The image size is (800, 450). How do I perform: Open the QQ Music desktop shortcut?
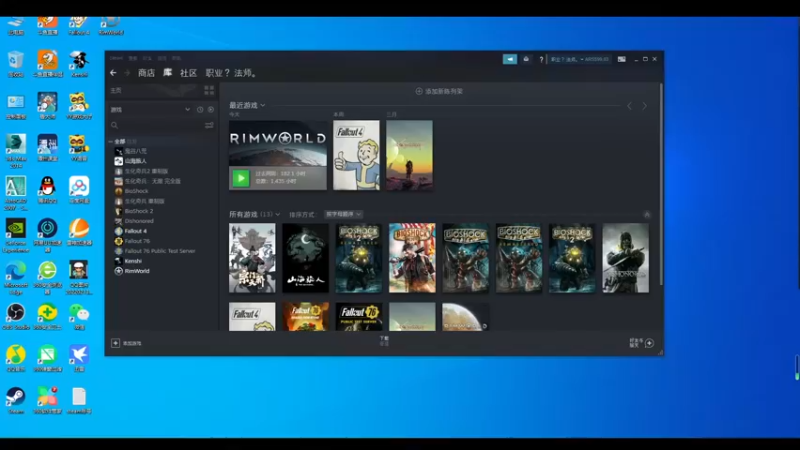click(16, 359)
